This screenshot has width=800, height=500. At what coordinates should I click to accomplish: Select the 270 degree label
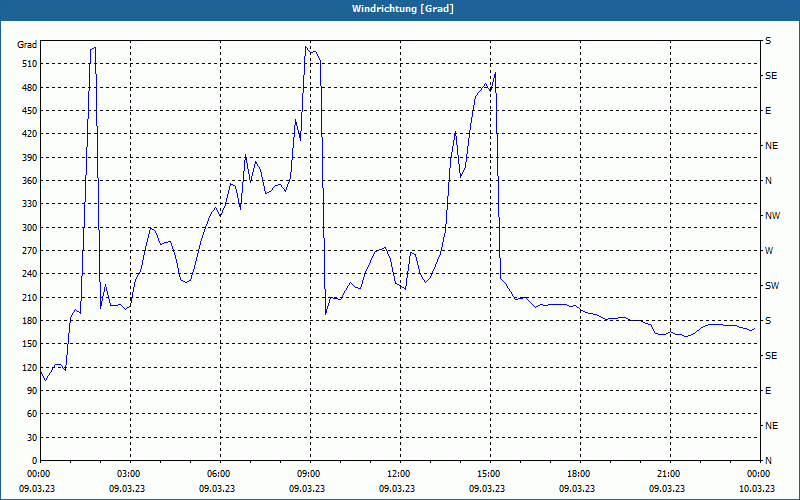point(30,251)
